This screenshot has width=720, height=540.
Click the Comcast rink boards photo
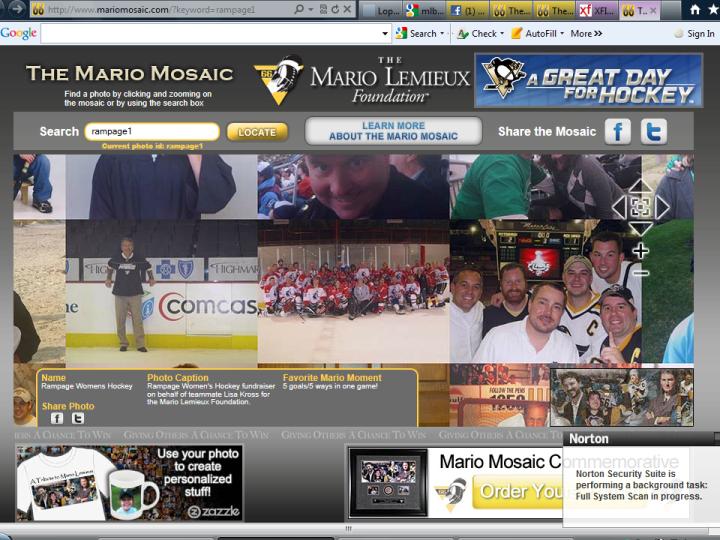[x=162, y=291]
